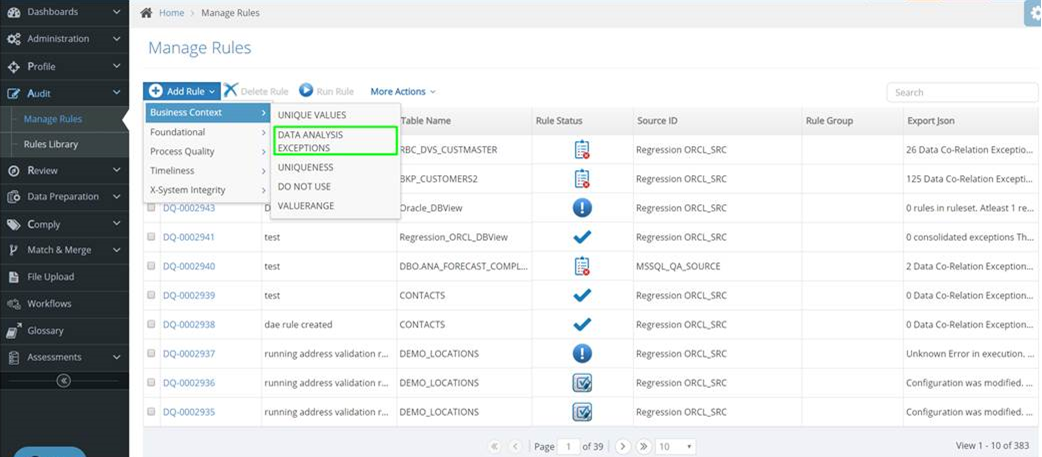Select the checkbox for DQ-0002935
1042x457 pixels.
click(x=152, y=412)
